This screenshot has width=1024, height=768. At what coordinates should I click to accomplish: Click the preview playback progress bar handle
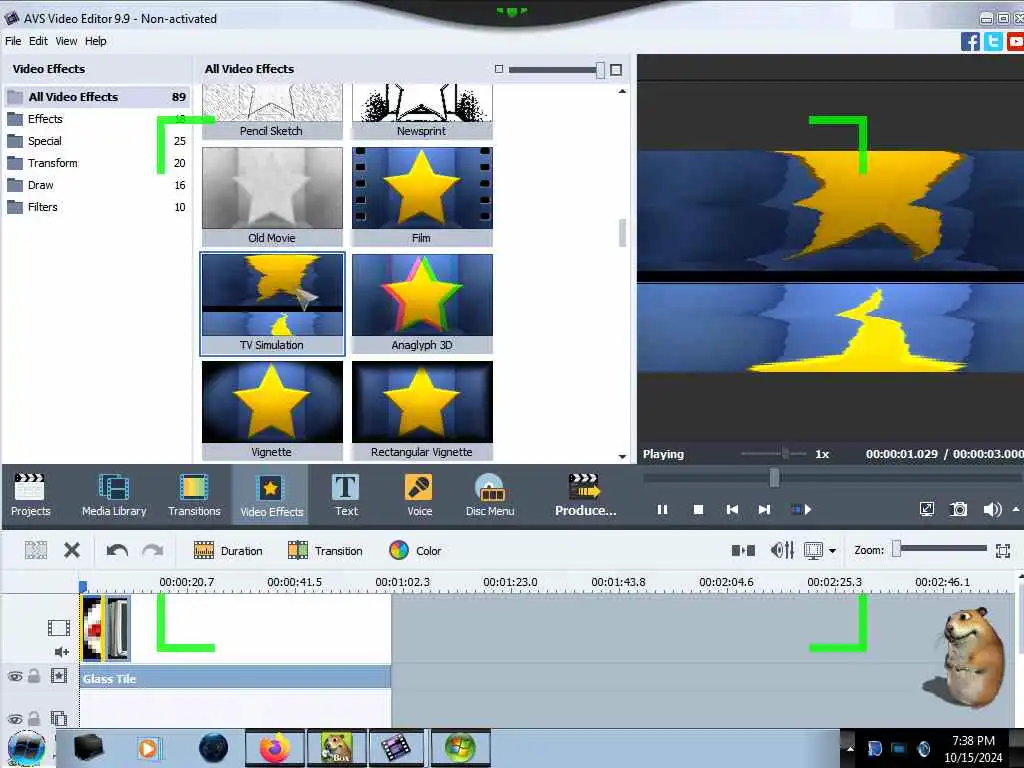[x=774, y=477]
